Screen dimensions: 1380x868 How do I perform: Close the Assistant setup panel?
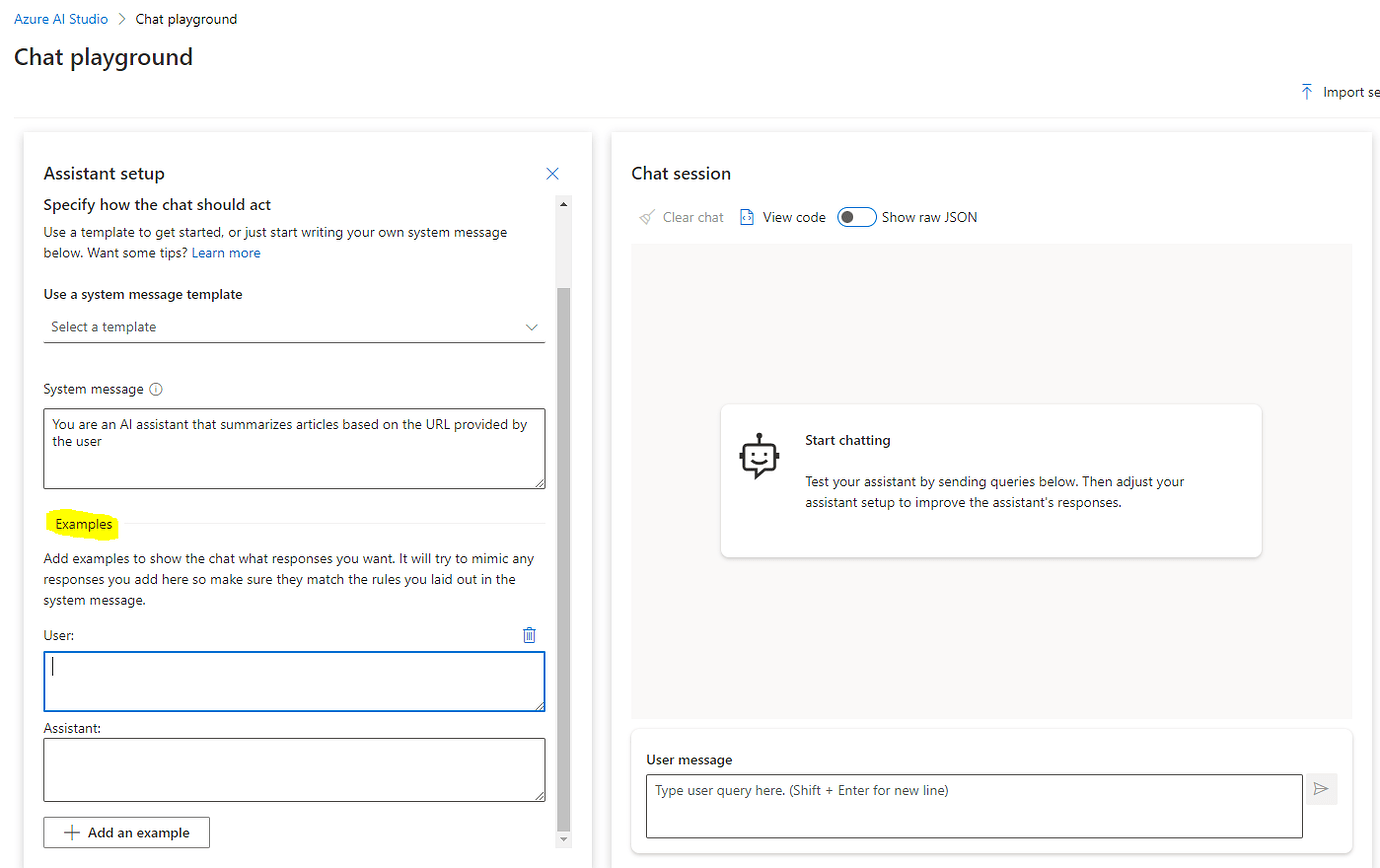[x=552, y=173]
